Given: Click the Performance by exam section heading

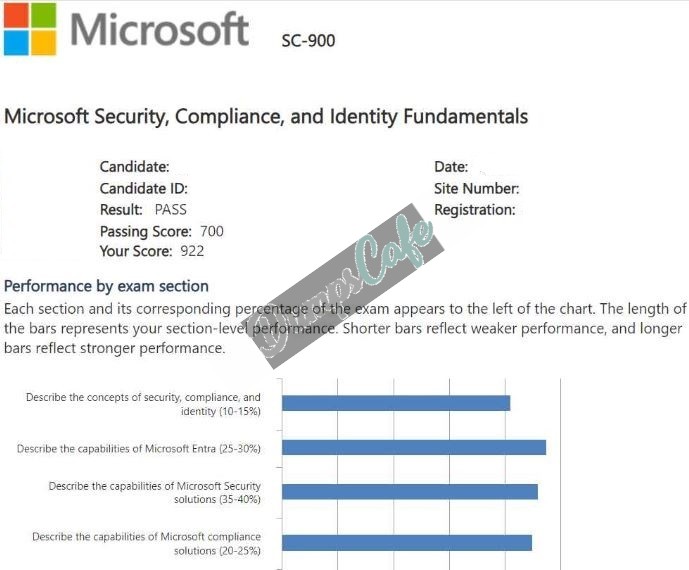Looking at the screenshot, I should coord(106,286).
